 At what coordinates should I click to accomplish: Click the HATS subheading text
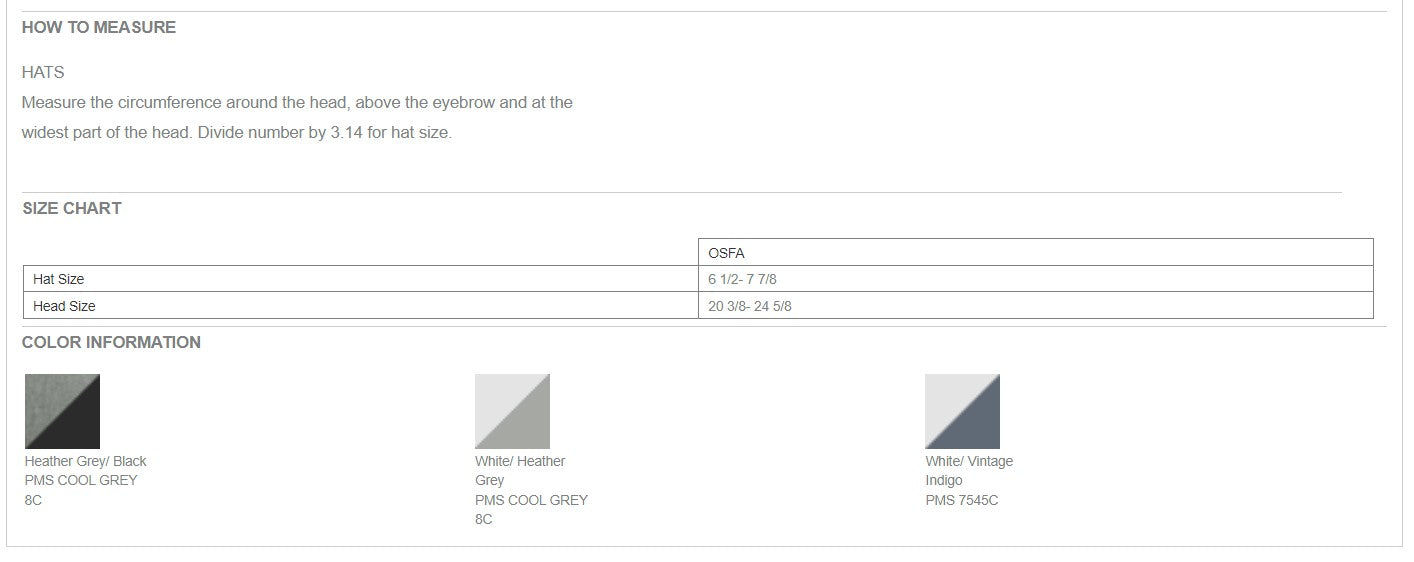[x=43, y=72]
